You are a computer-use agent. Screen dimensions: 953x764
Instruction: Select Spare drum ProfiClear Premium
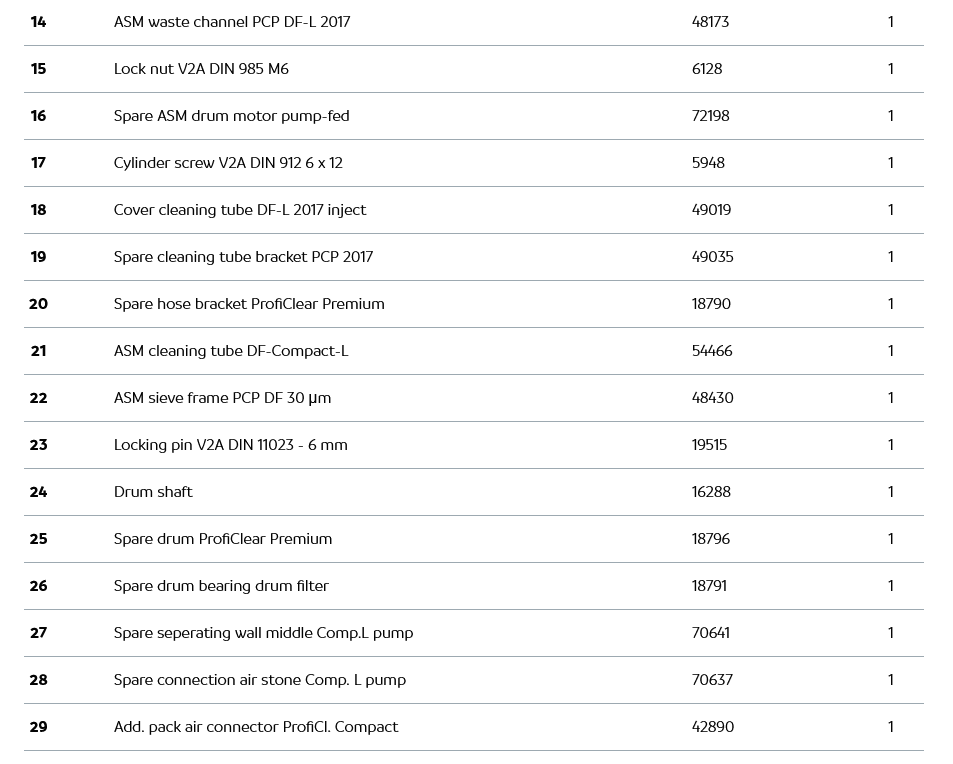point(223,539)
